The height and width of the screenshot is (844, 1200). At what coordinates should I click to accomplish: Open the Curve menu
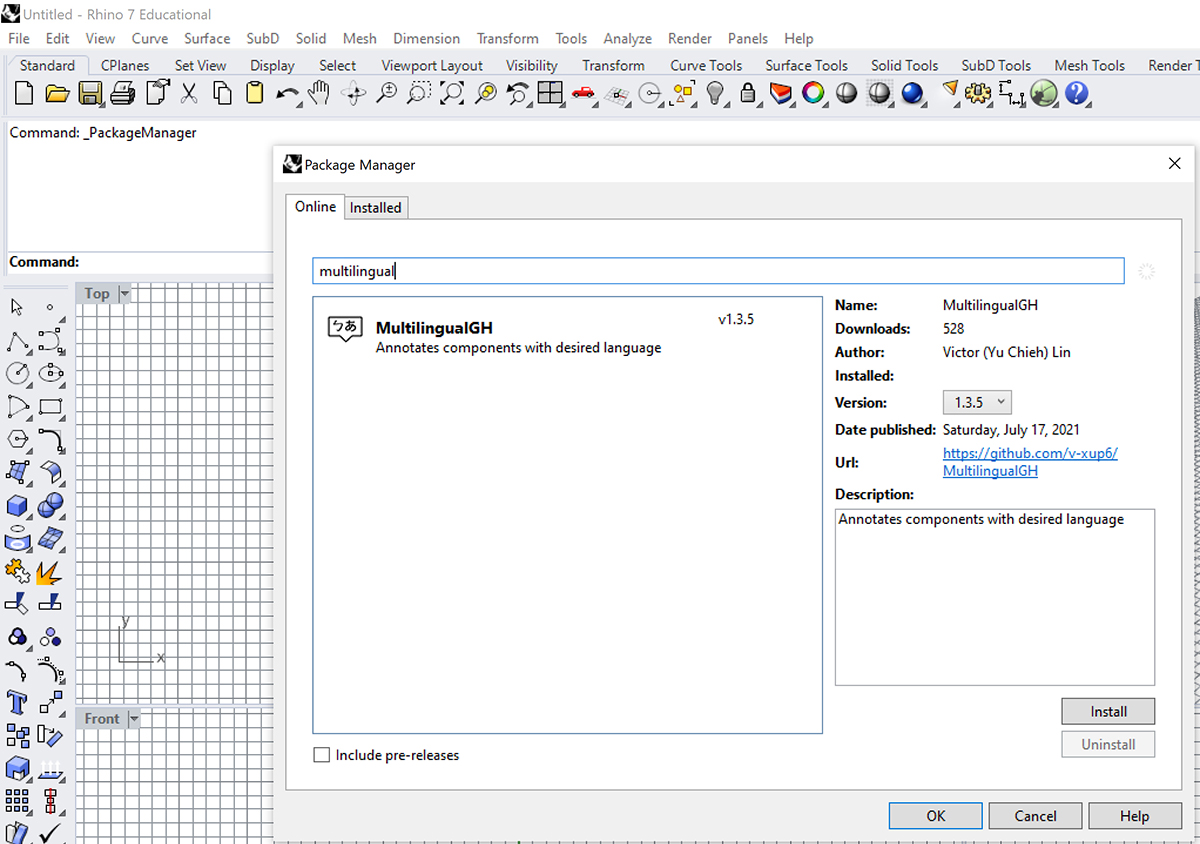[x=150, y=38]
